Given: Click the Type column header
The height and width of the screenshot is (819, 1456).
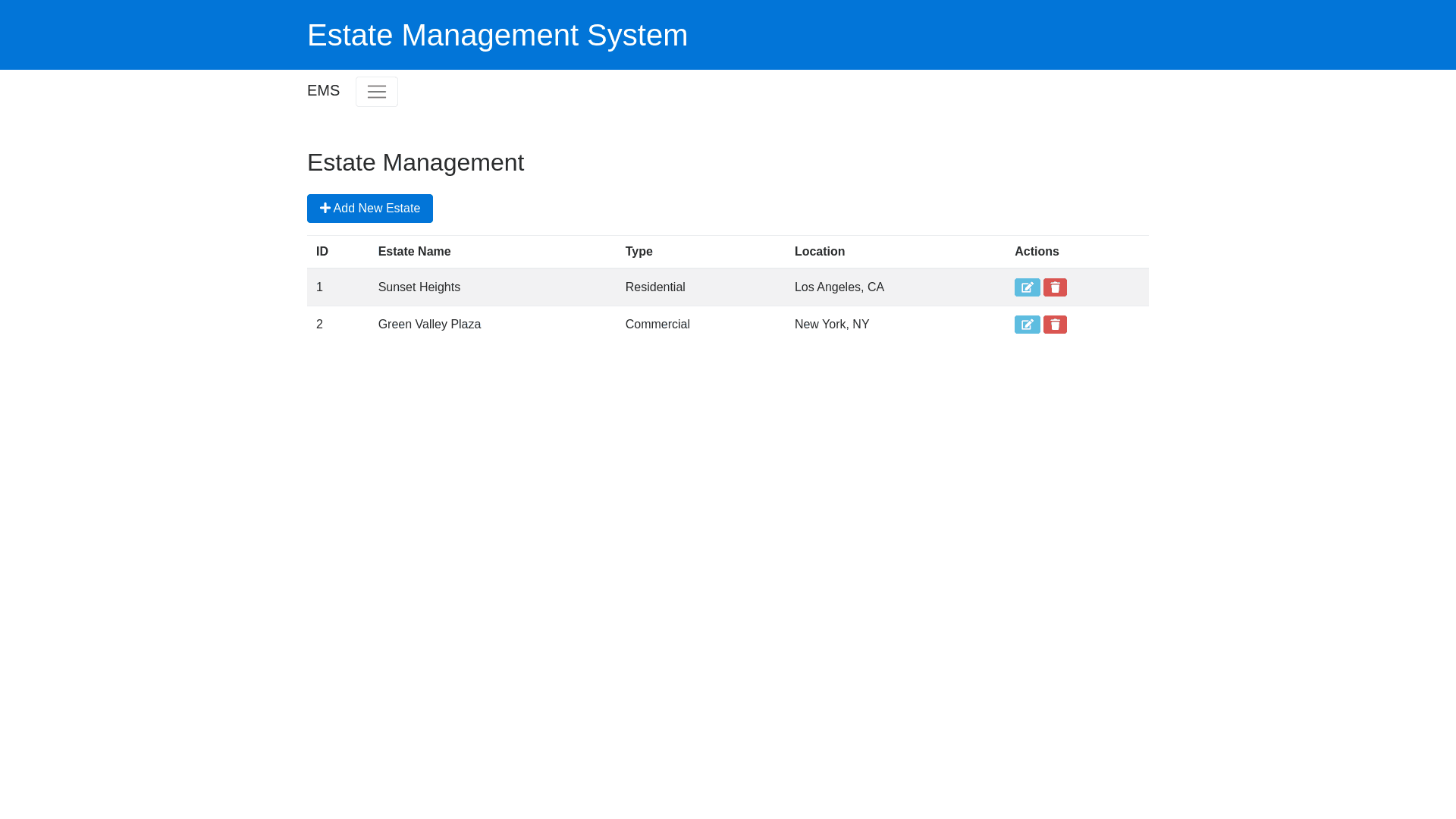Looking at the screenshot, I should click(639, 252).
